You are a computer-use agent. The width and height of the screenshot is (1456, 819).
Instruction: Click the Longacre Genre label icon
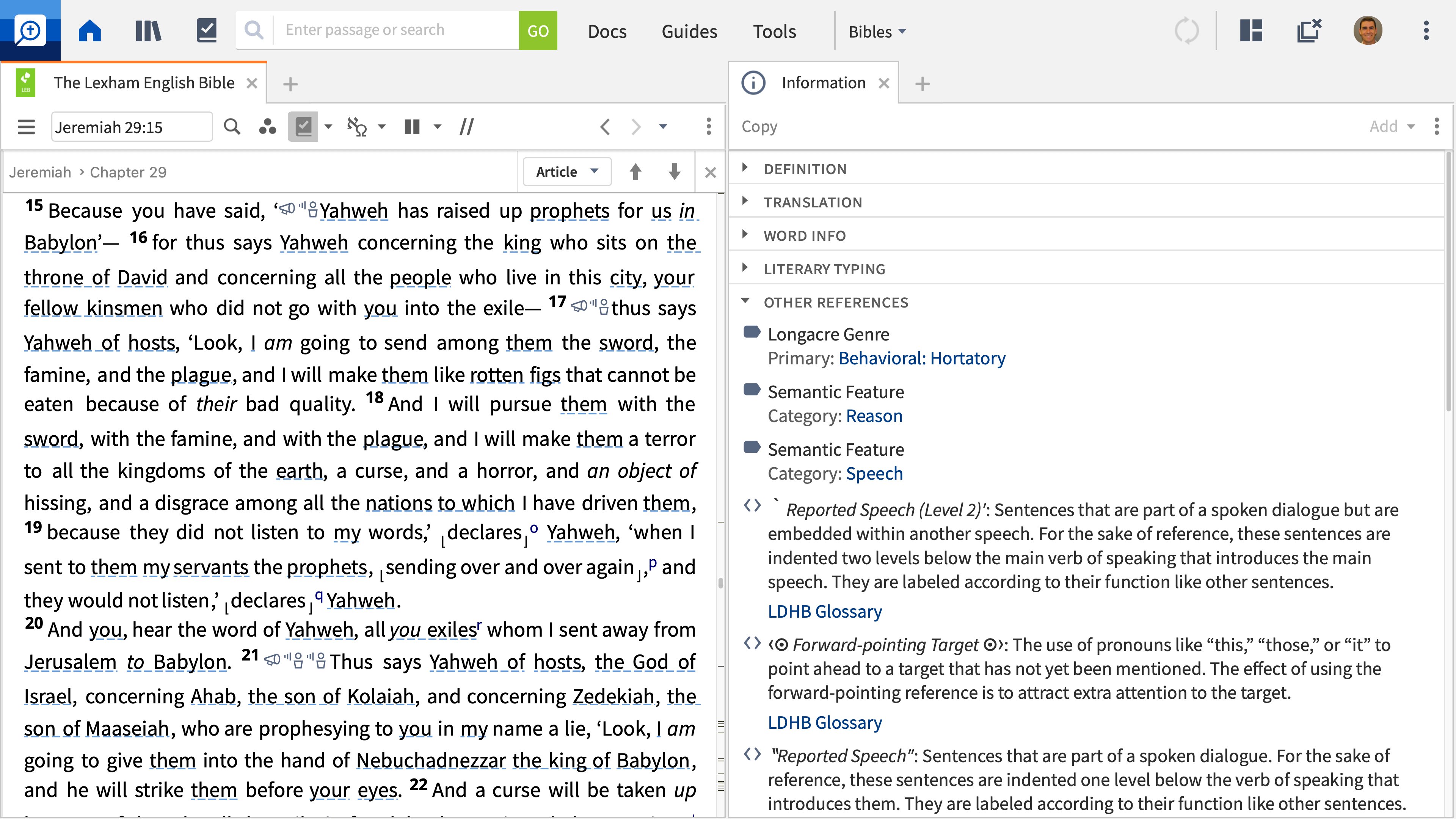coord(752,333)
